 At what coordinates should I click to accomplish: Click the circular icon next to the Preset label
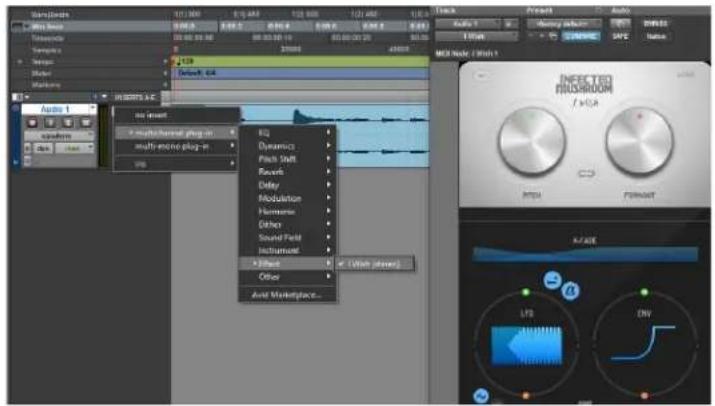[599, 10]
